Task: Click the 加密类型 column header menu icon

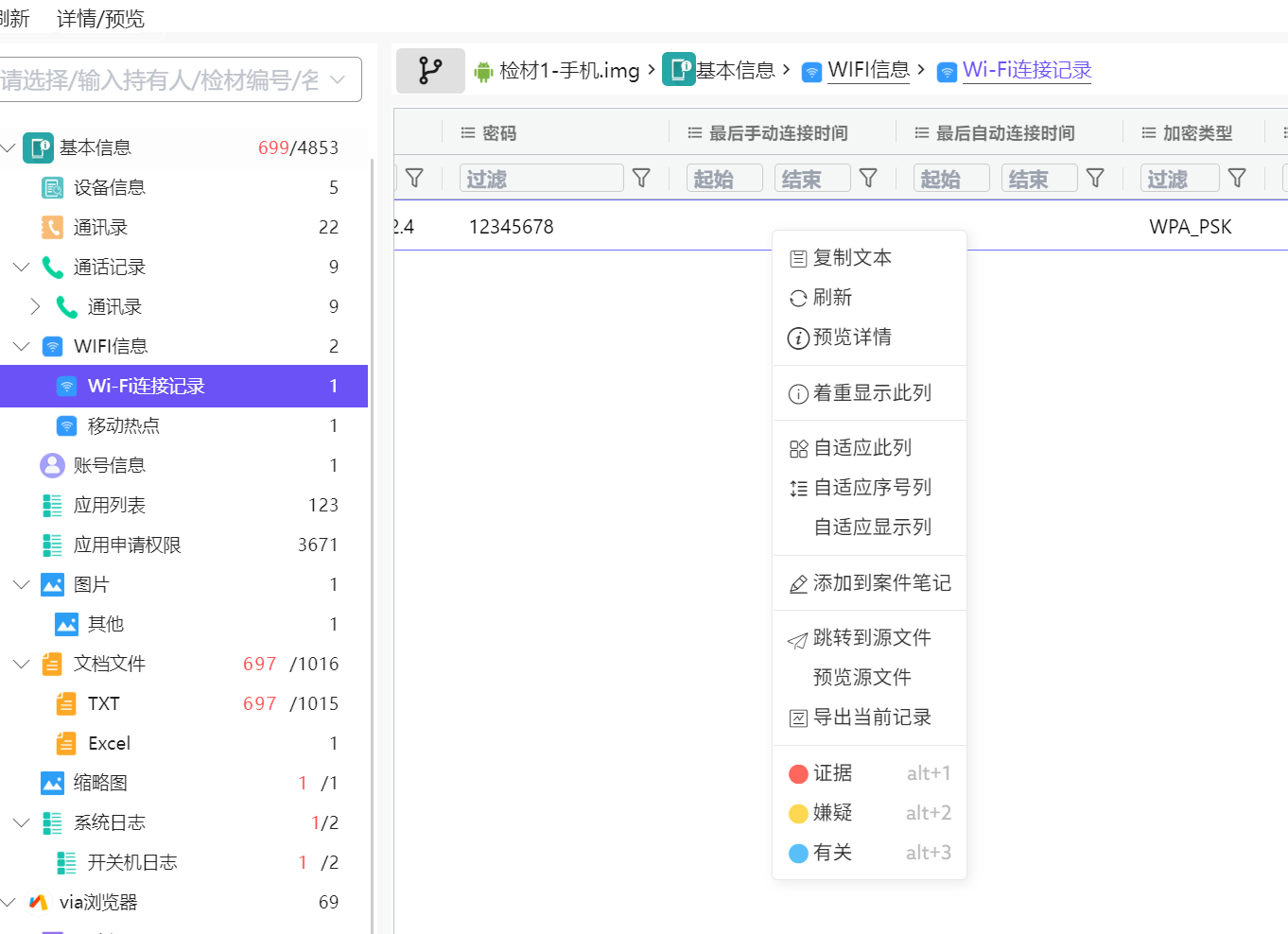Action: coord(1148,133)
